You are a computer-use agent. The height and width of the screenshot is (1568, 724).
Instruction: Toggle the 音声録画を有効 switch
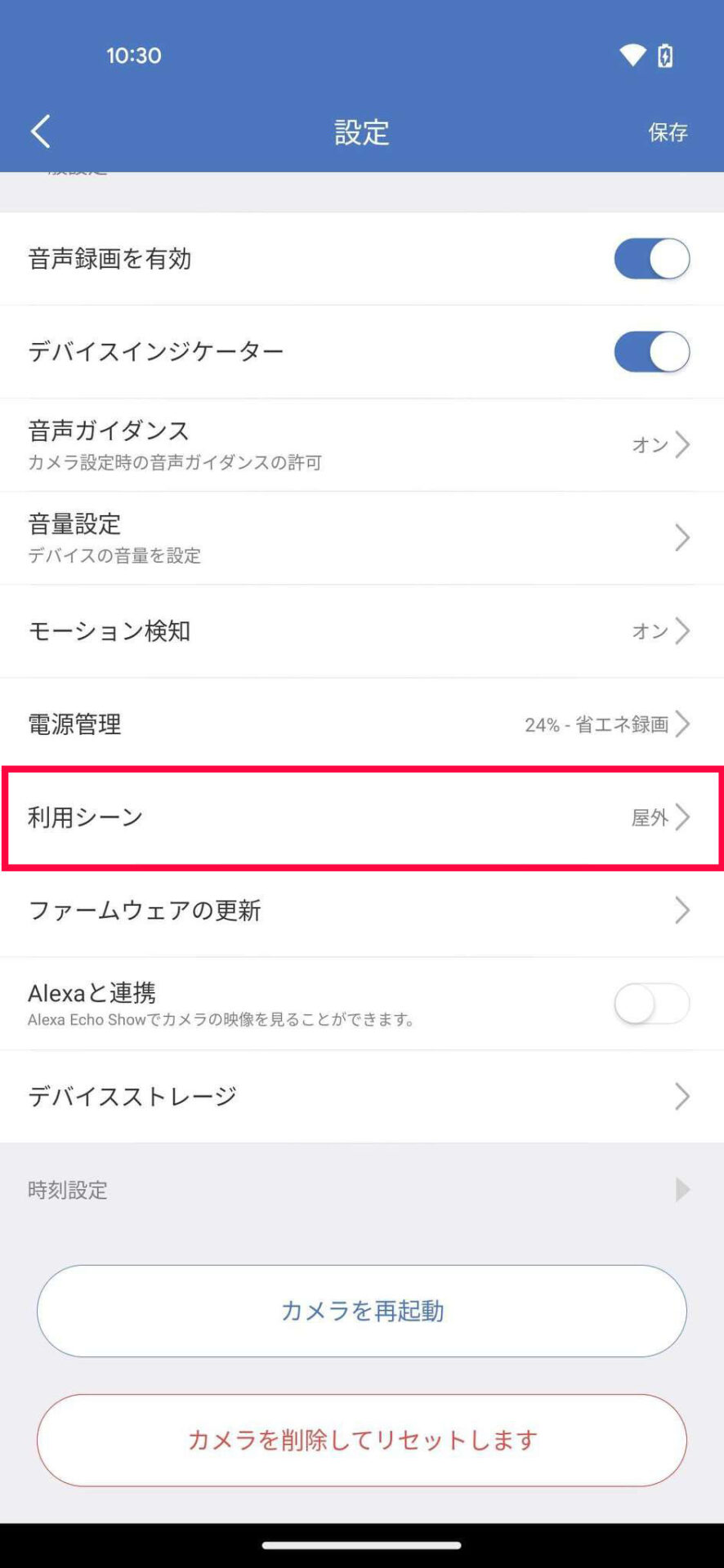pyautogui.click(x=651, y=259)
